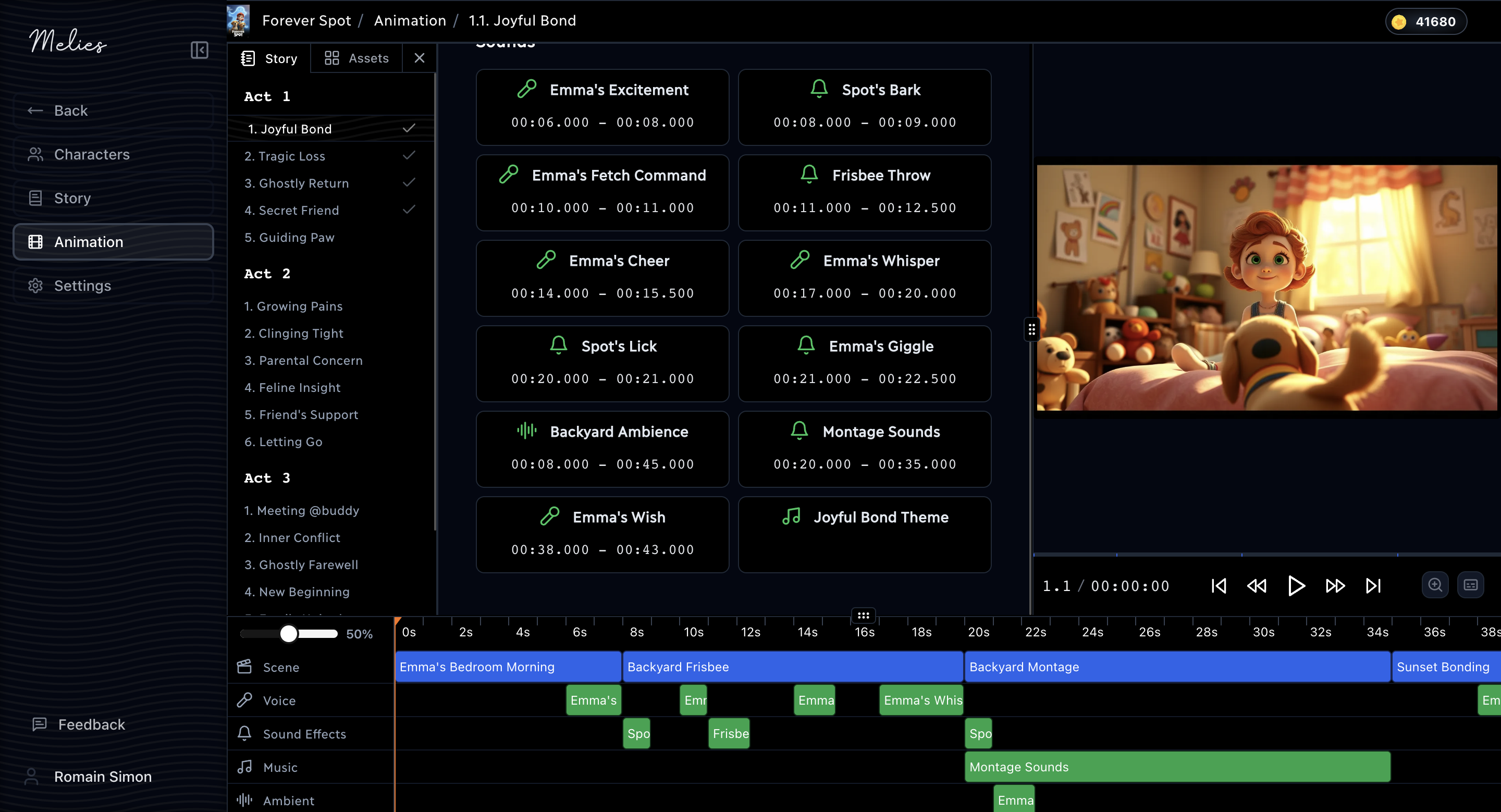Image resolution: width=1501 pixels, height=812 pixels.
Task: Click the 16s mark on timeline ruler
Action: click(864, 632)
